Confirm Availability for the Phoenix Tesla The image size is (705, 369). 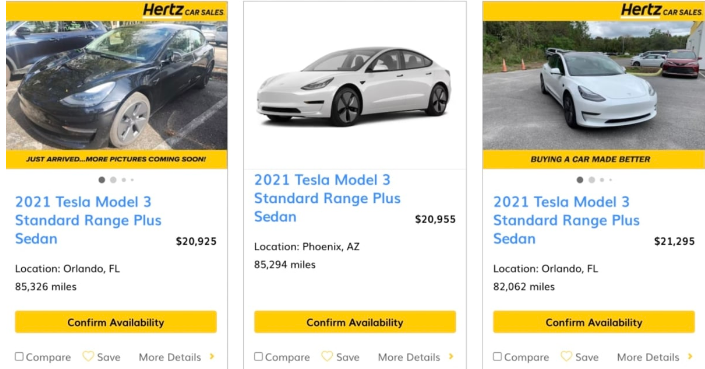355,322
